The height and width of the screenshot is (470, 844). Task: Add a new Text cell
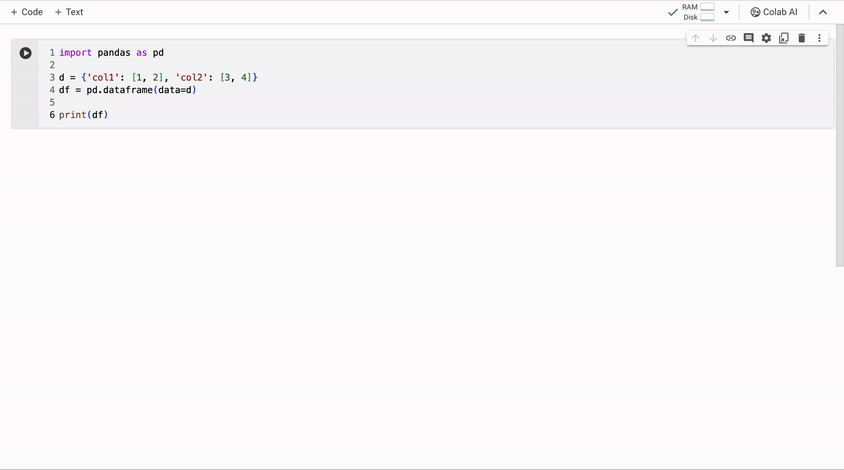coord(69,12)
